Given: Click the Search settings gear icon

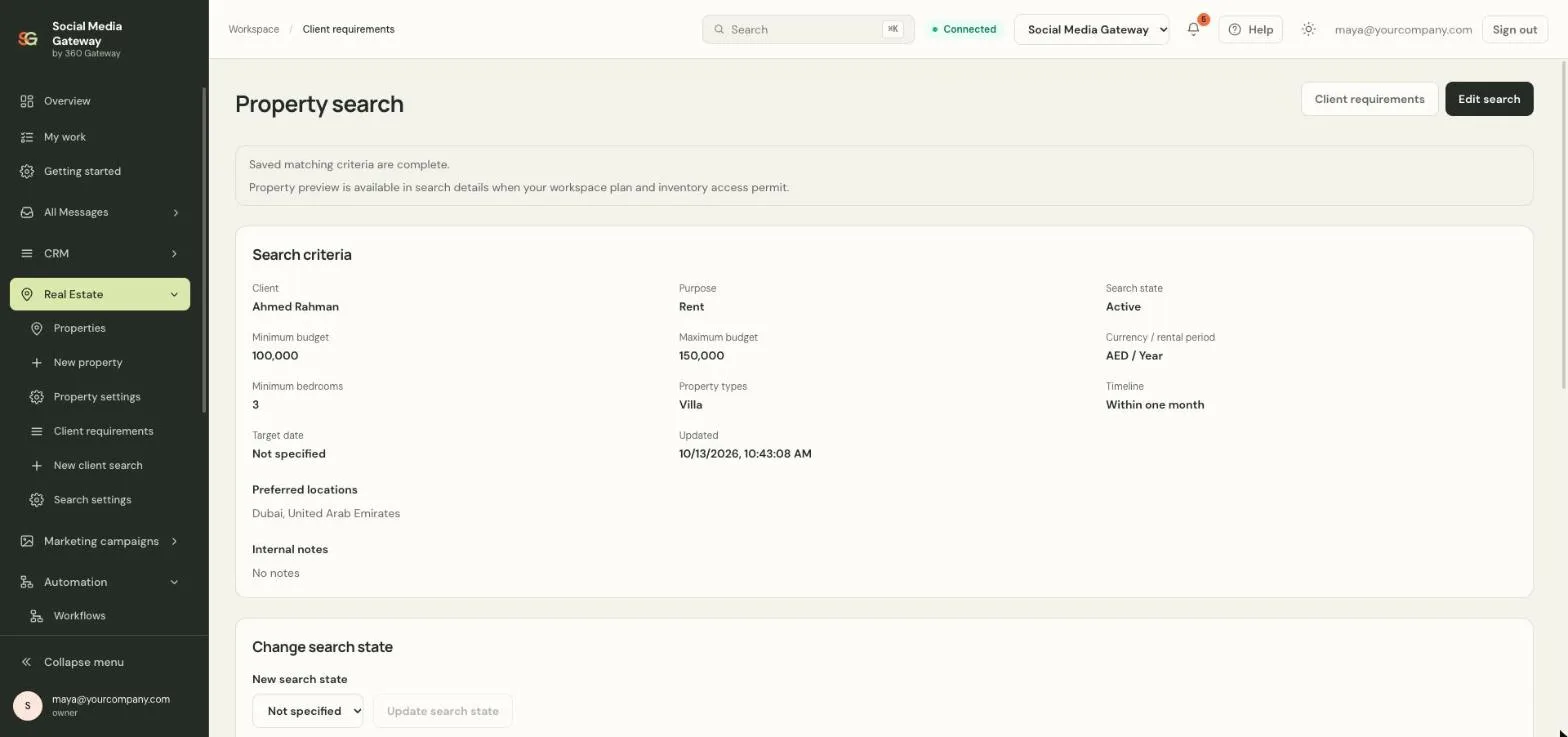Looking at the screenshot, I should (x=36, y=500).
